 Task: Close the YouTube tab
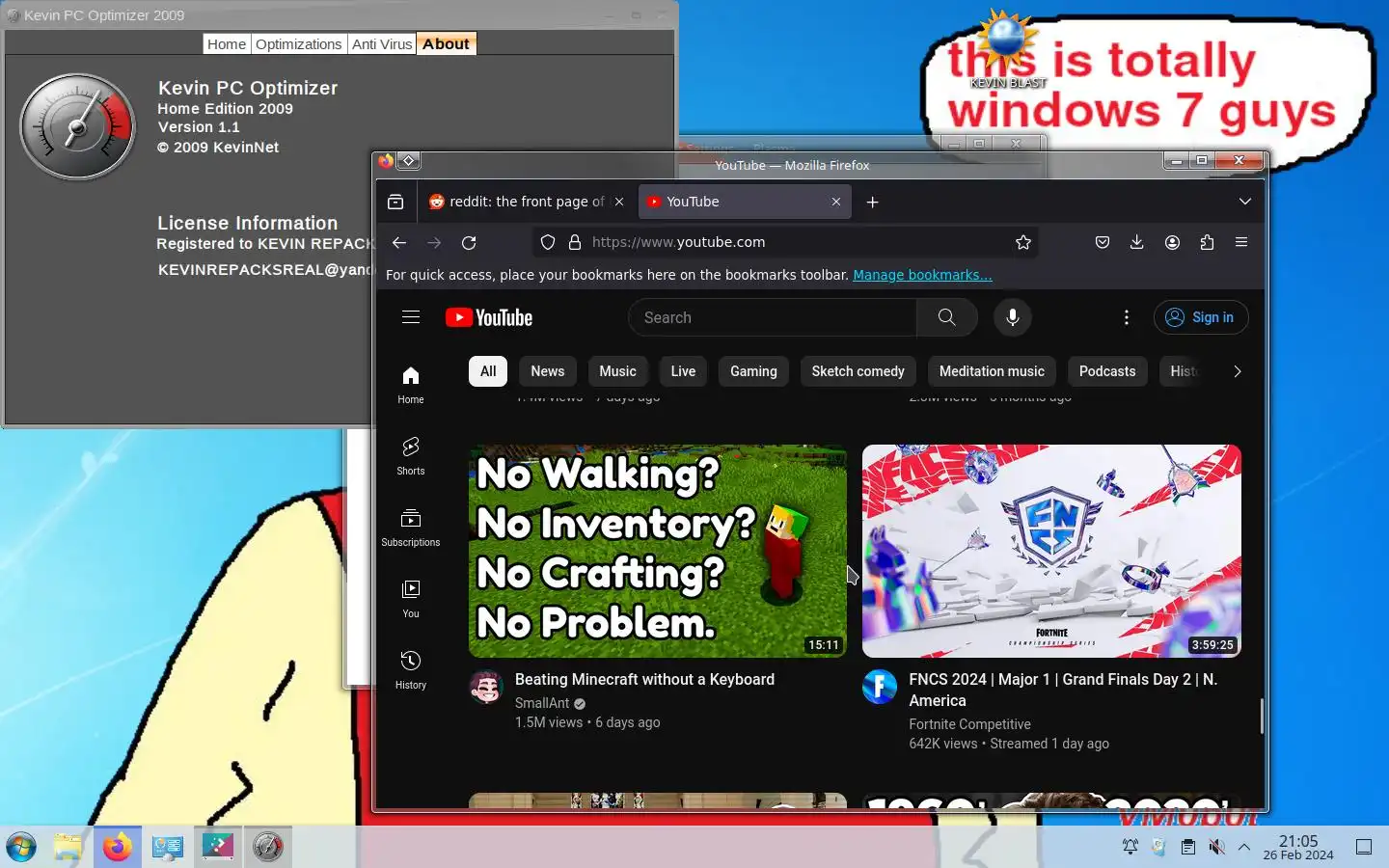tap(836, 202)
